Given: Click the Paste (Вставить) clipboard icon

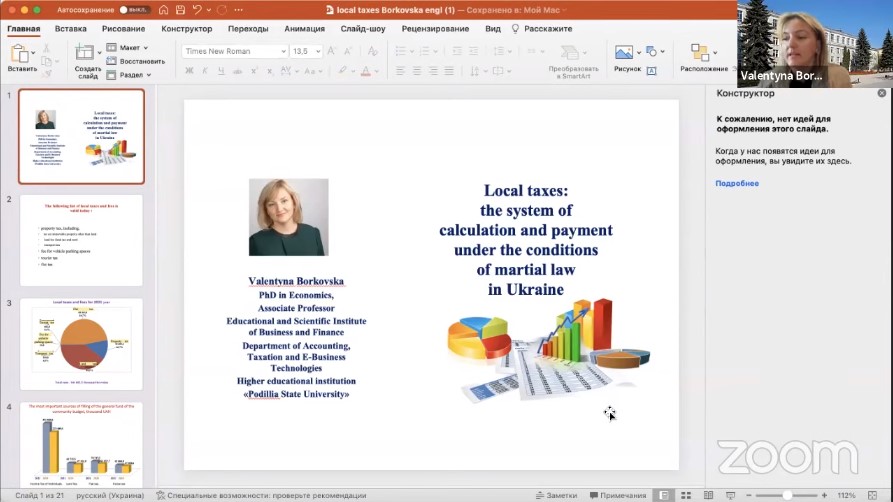Looking at the screenshot, I should 20,54.
